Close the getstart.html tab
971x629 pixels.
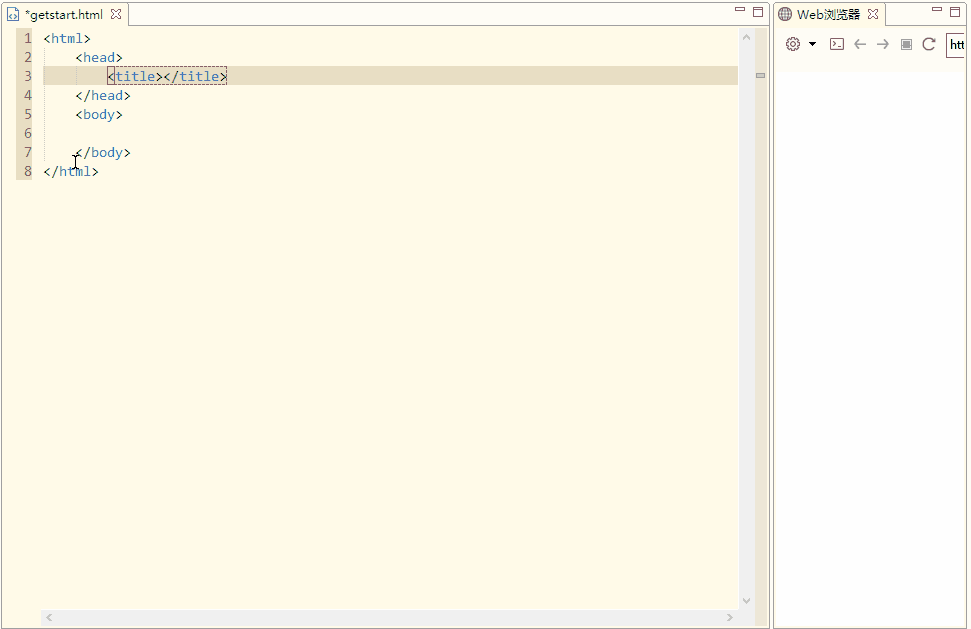116,14
